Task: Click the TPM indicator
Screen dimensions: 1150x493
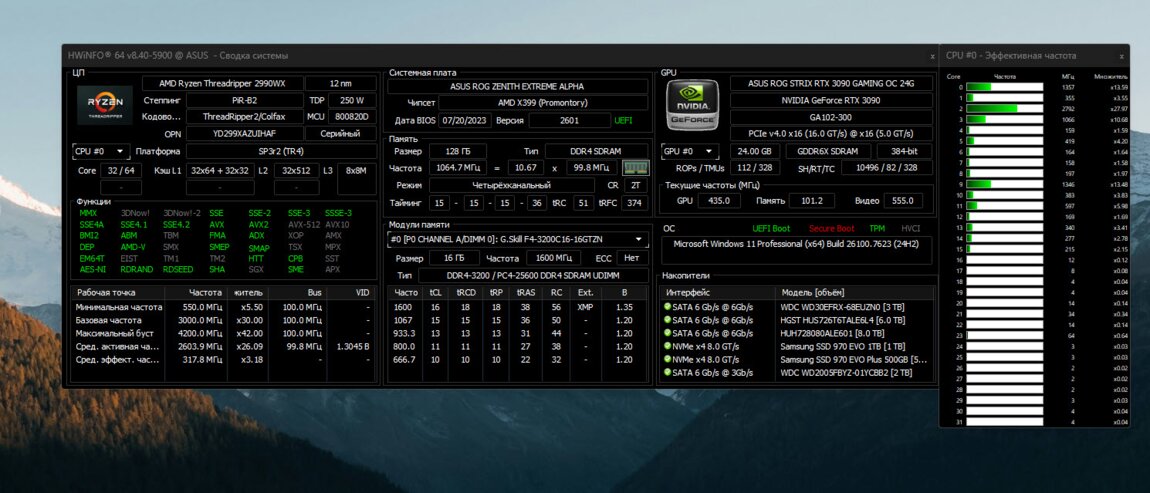Action: (x=876, y=229)
